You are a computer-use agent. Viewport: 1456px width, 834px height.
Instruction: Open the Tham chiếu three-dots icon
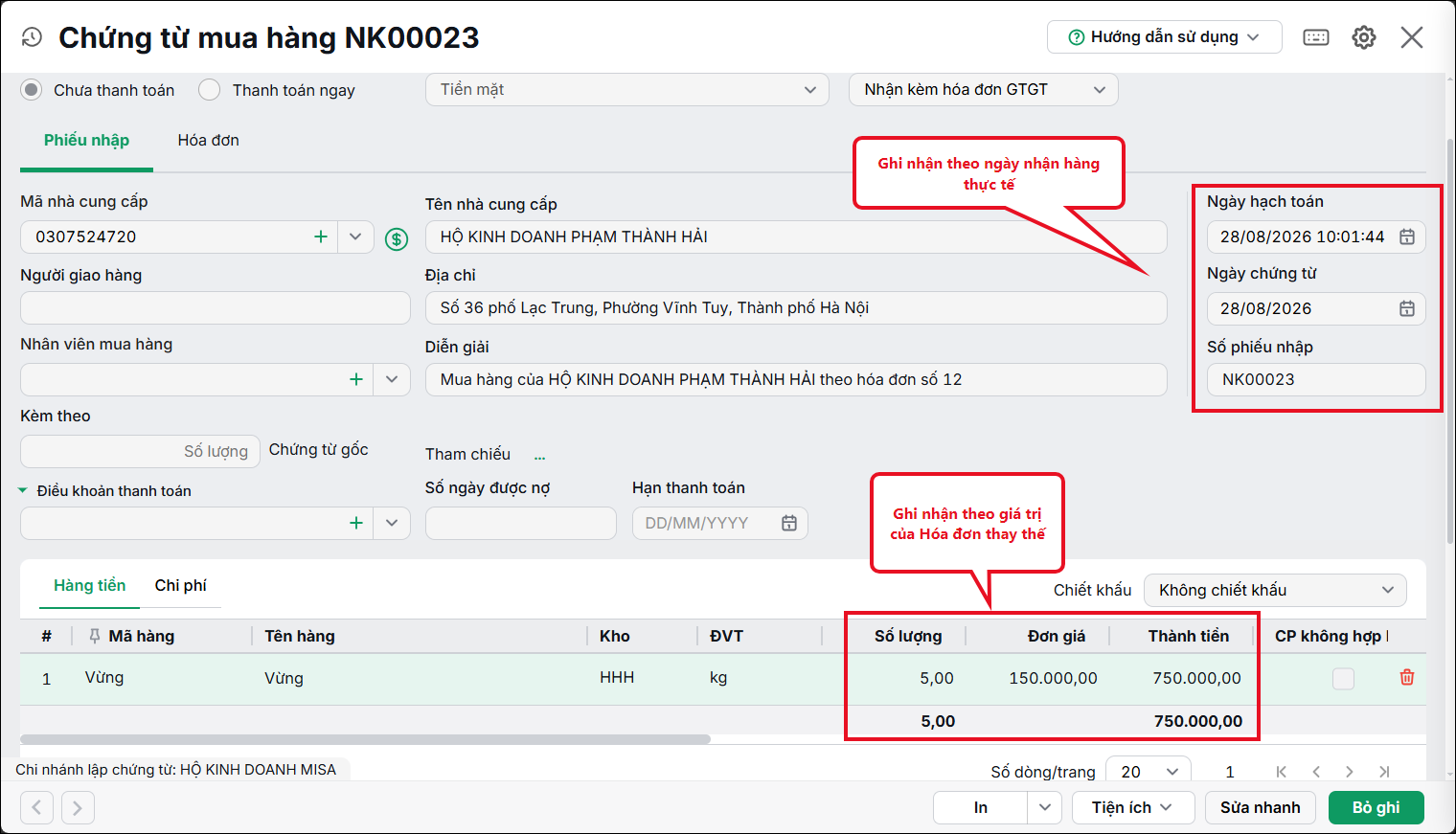(x=539, y=456)
